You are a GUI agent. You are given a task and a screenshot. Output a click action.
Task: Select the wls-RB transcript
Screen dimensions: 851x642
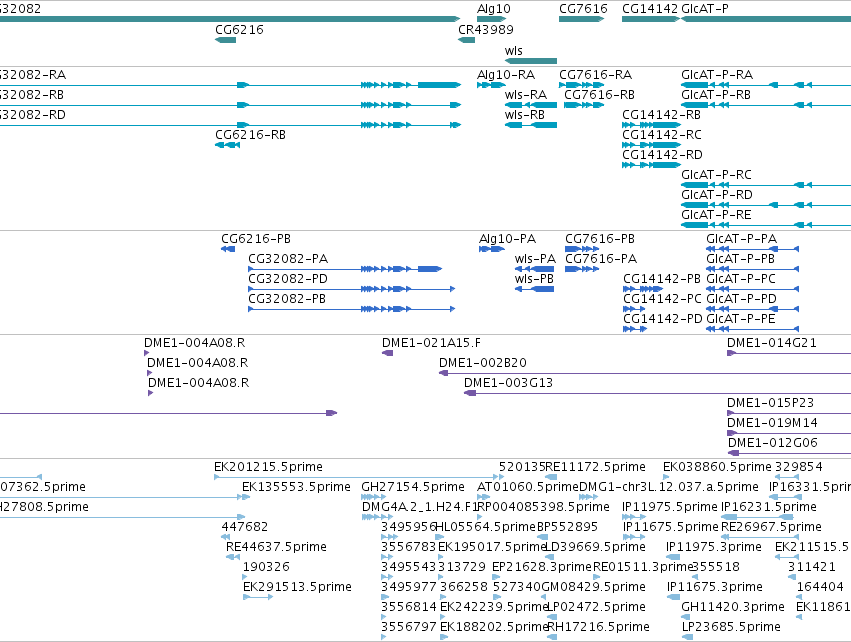click(531, 125)
